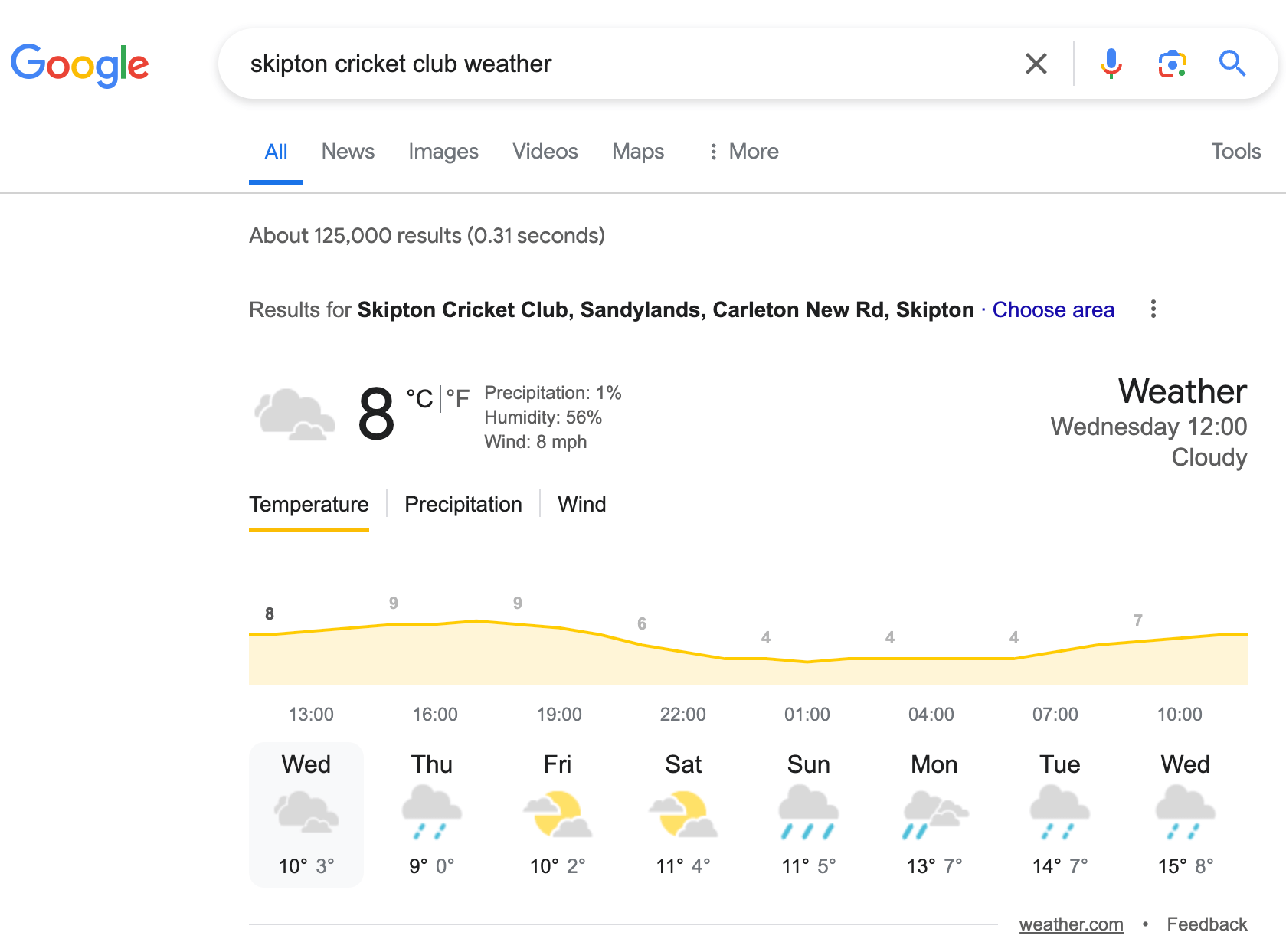Switch to the Images tab

click(443, 152)
